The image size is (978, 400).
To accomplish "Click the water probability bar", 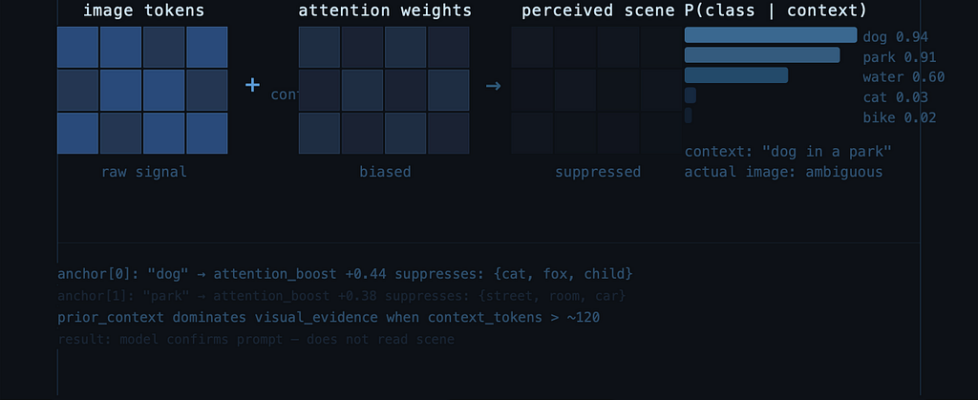I will tap(736, 76).
